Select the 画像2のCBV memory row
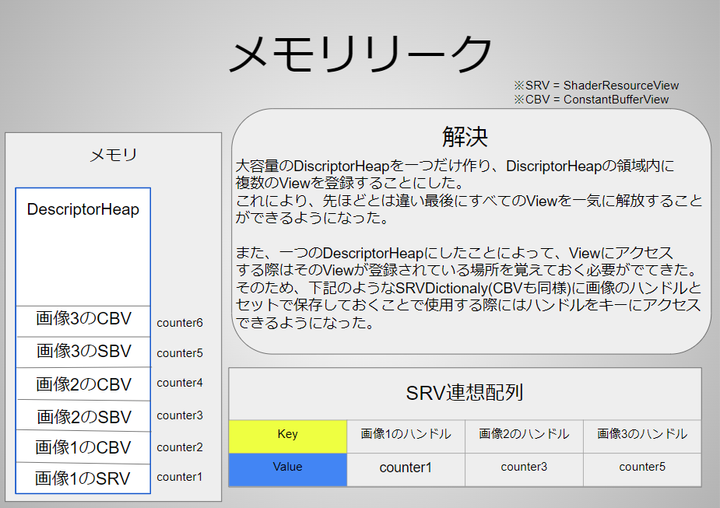Viewport: 720px width, 508px height. click(83, 384)
